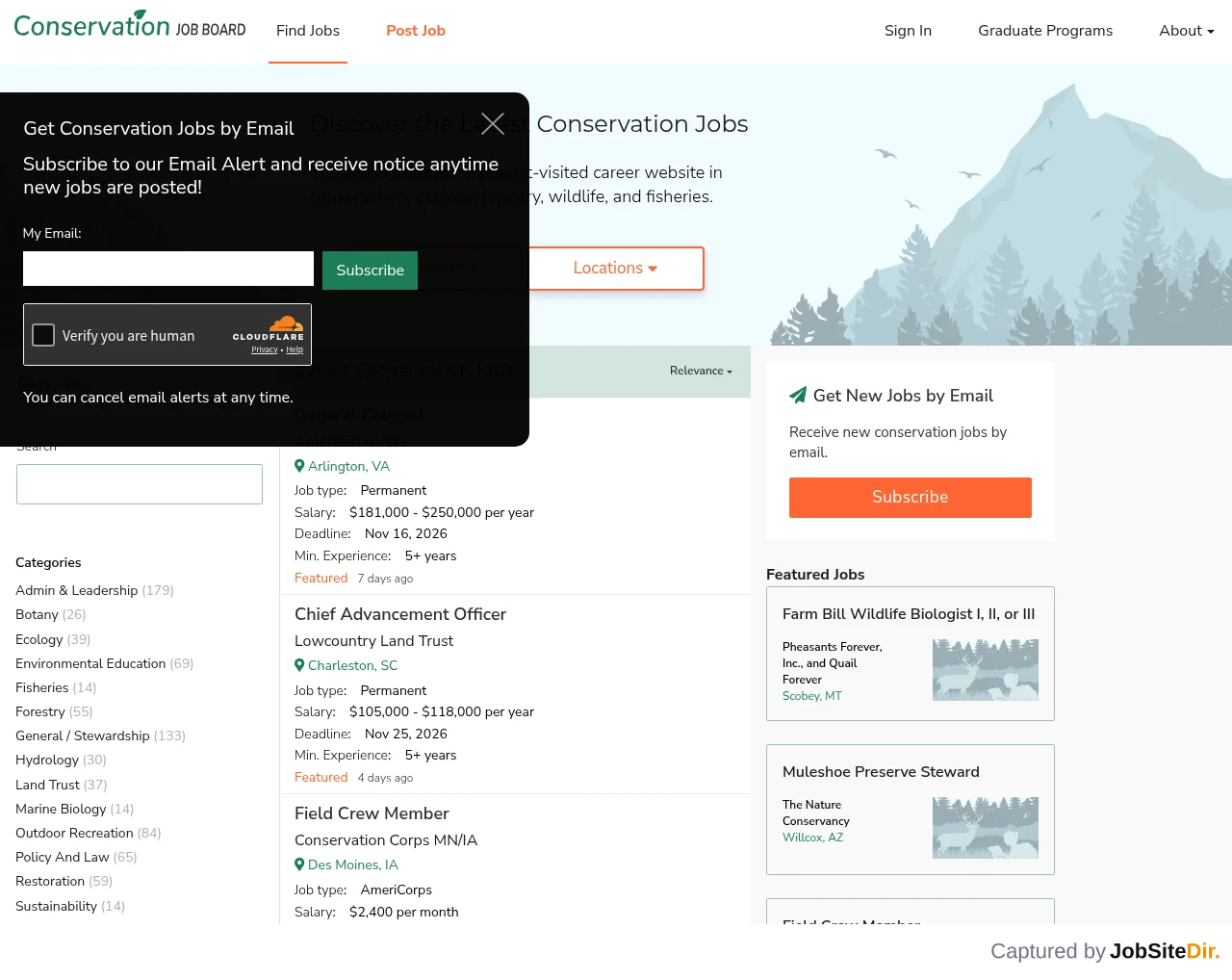
Task: Click the Featured tag on the 4 days ago listing
Action: pyautogui.click(x=321, y=777)
